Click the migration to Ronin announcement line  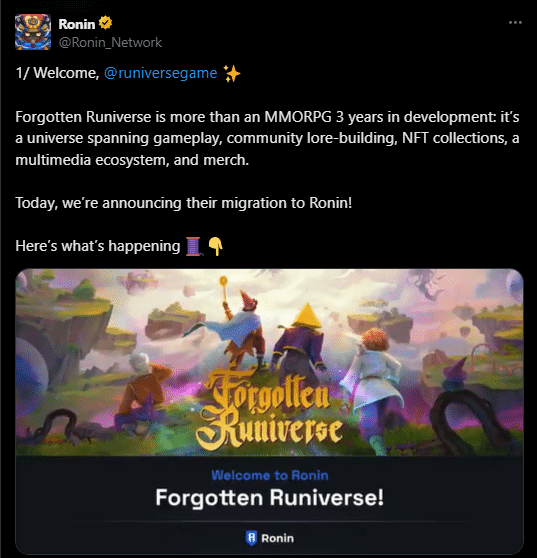(184, 203)
